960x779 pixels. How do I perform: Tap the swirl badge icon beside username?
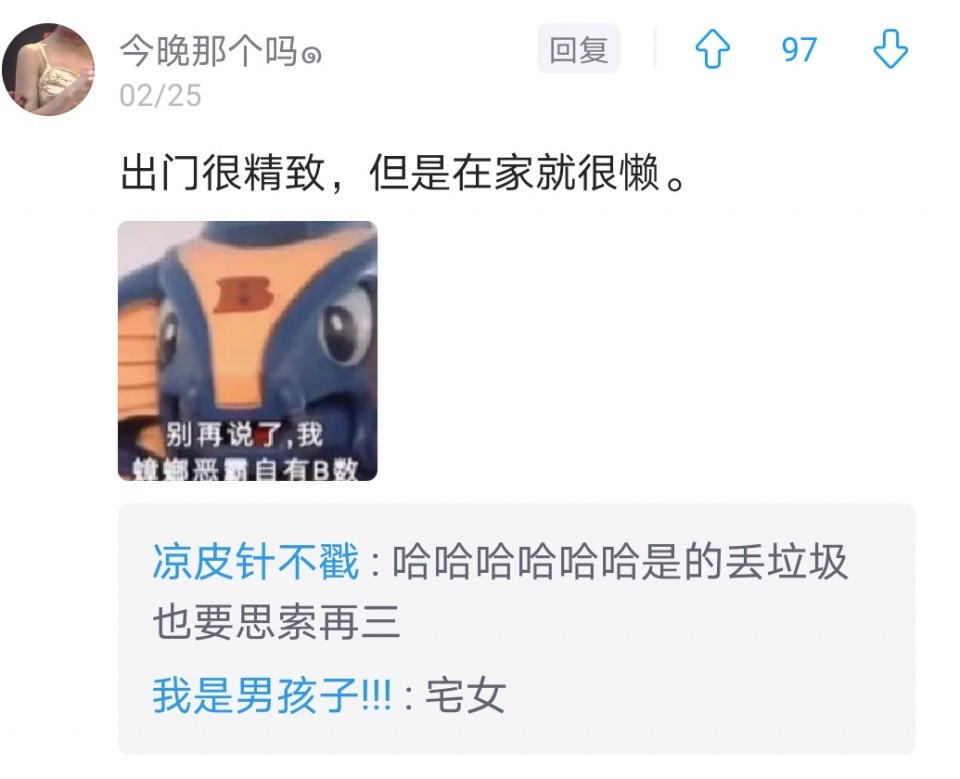pyautogui.click(x=312, y=57)
